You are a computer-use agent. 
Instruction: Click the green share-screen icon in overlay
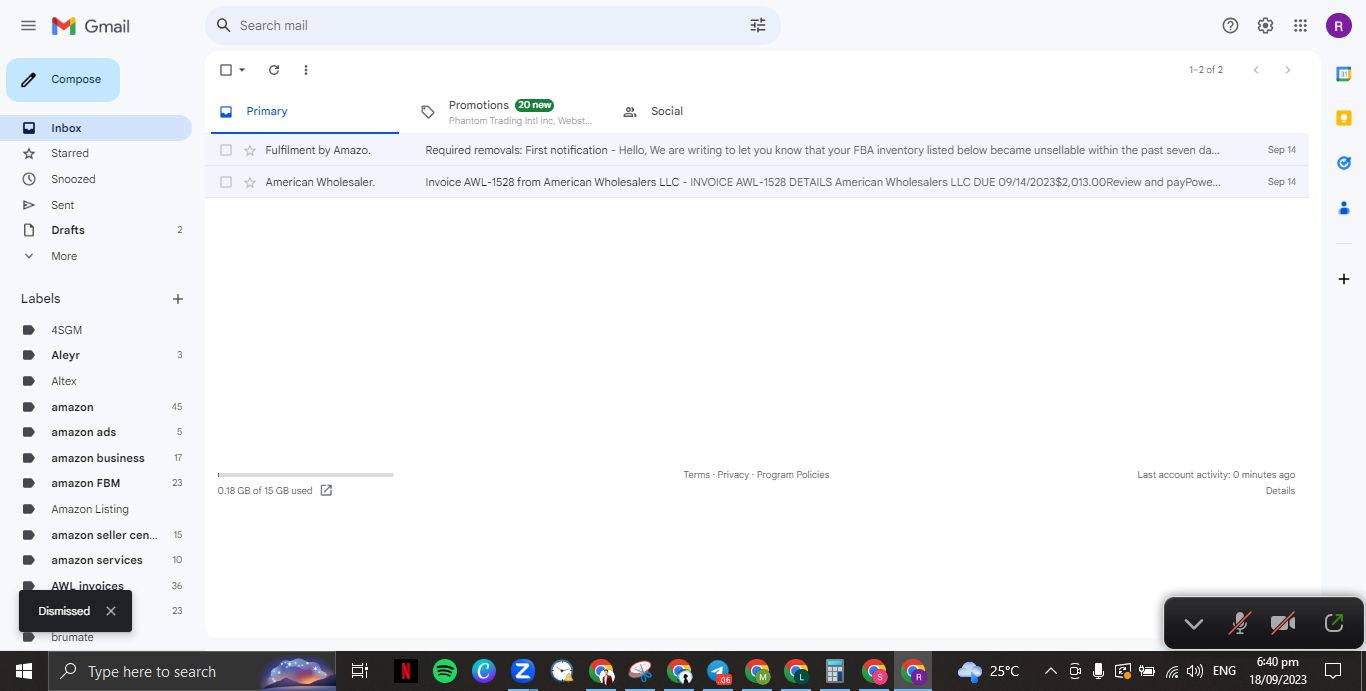tap(1334, 623)
